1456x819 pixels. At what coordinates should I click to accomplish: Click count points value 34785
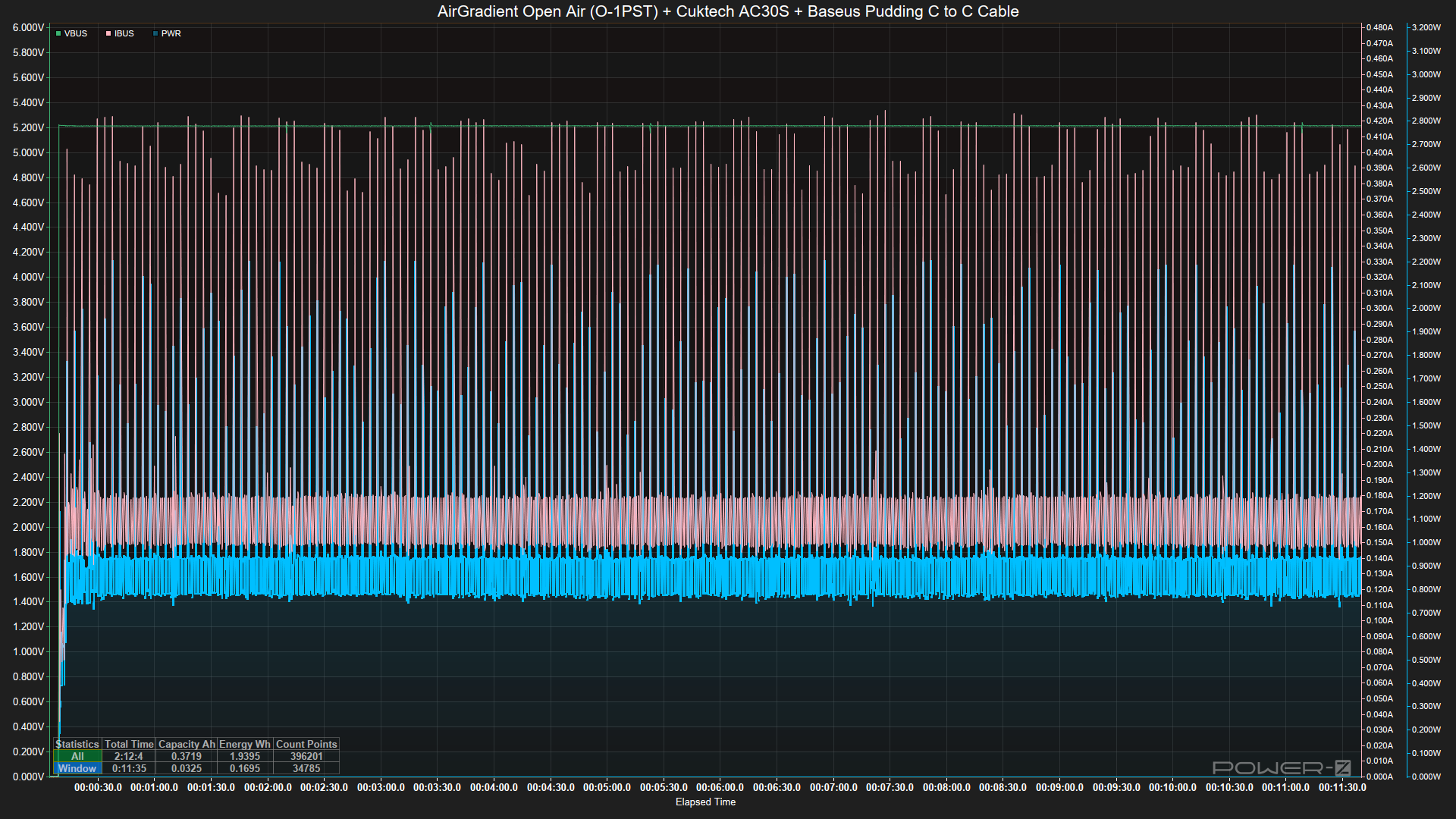tap(306, 768)
